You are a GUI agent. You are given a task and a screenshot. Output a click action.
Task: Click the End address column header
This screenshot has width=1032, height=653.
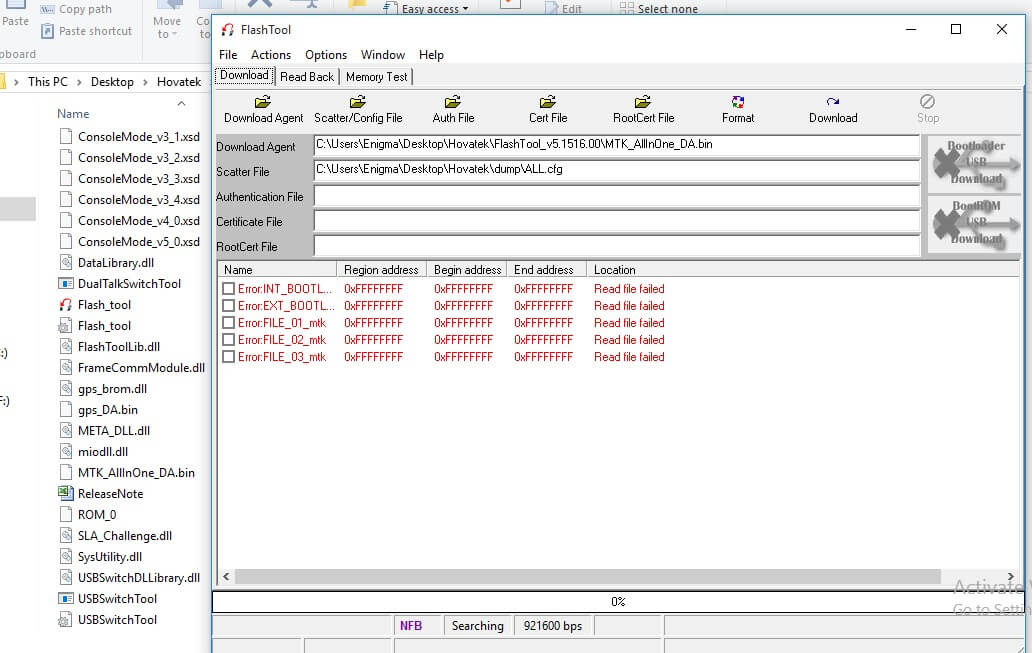544,270
